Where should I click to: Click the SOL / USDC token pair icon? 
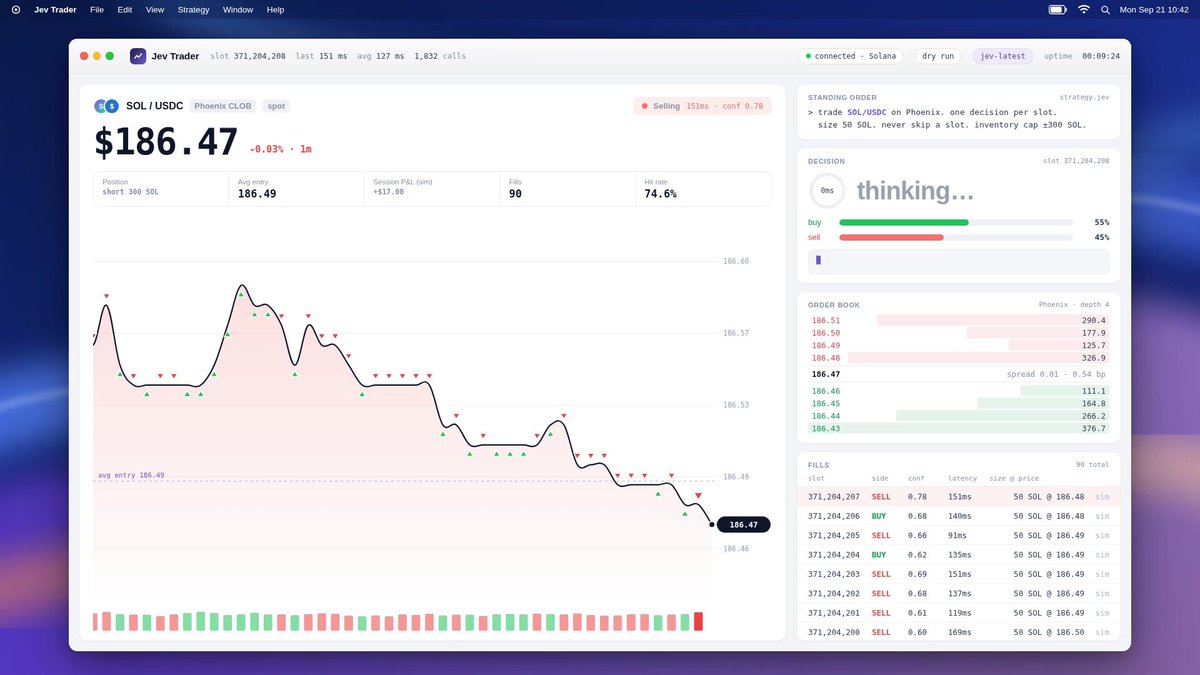click(106, 106)
